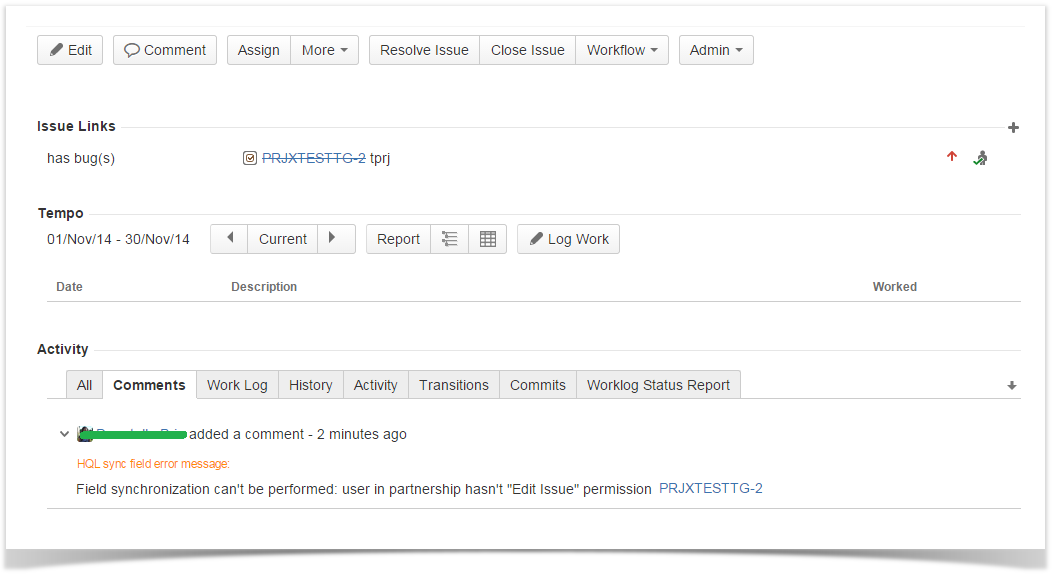Image resolution: width=1059 pixels, height=578 pixels.
Task: Open the Workflow dropdown
Action: (x=621, y=50)
